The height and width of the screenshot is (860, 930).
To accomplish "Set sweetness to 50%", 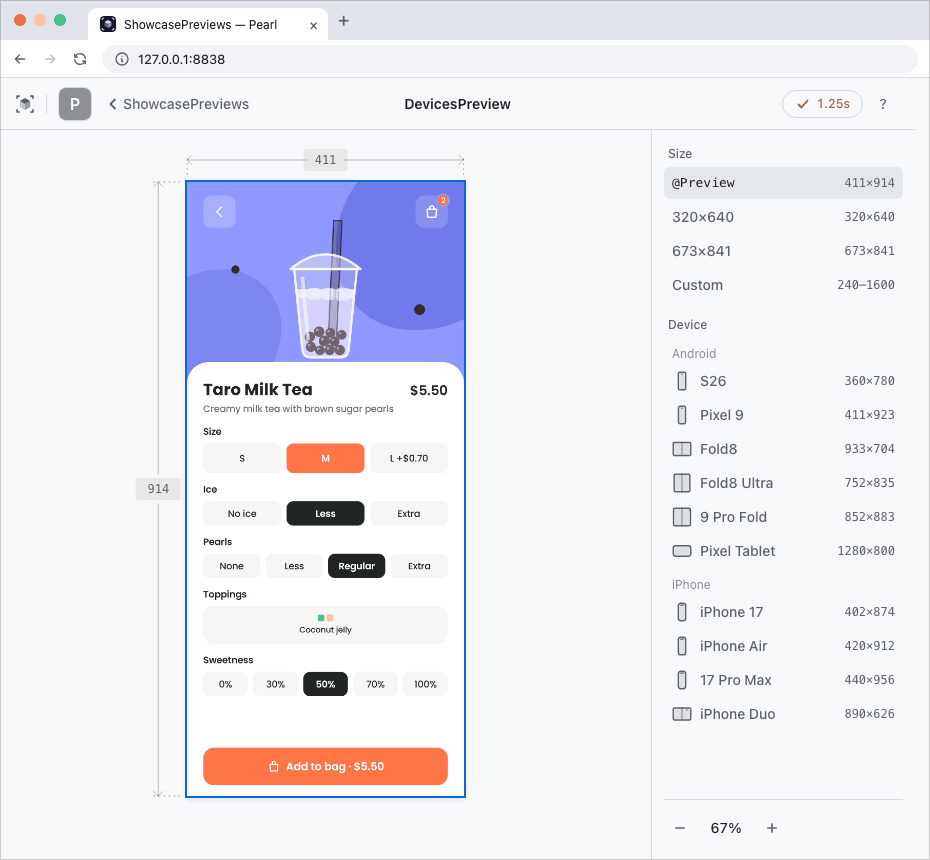I will pyautogui.click(x=325, y=684).
